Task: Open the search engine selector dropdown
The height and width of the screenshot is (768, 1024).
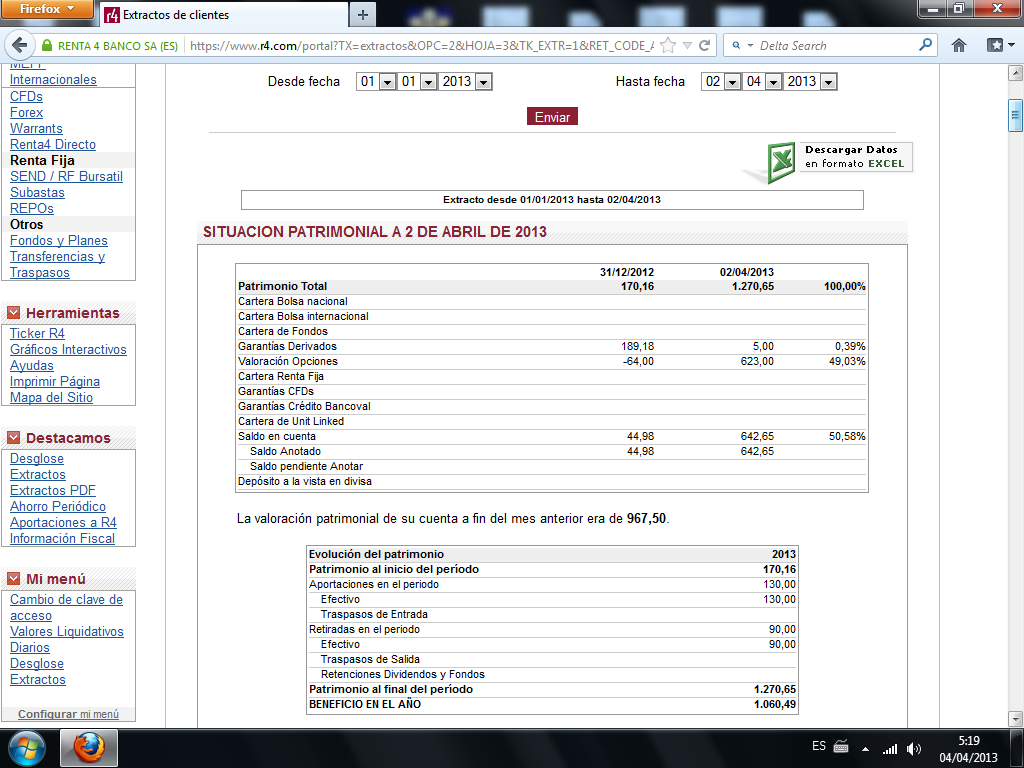Action: pyautogui.click(x=743, y=46)
